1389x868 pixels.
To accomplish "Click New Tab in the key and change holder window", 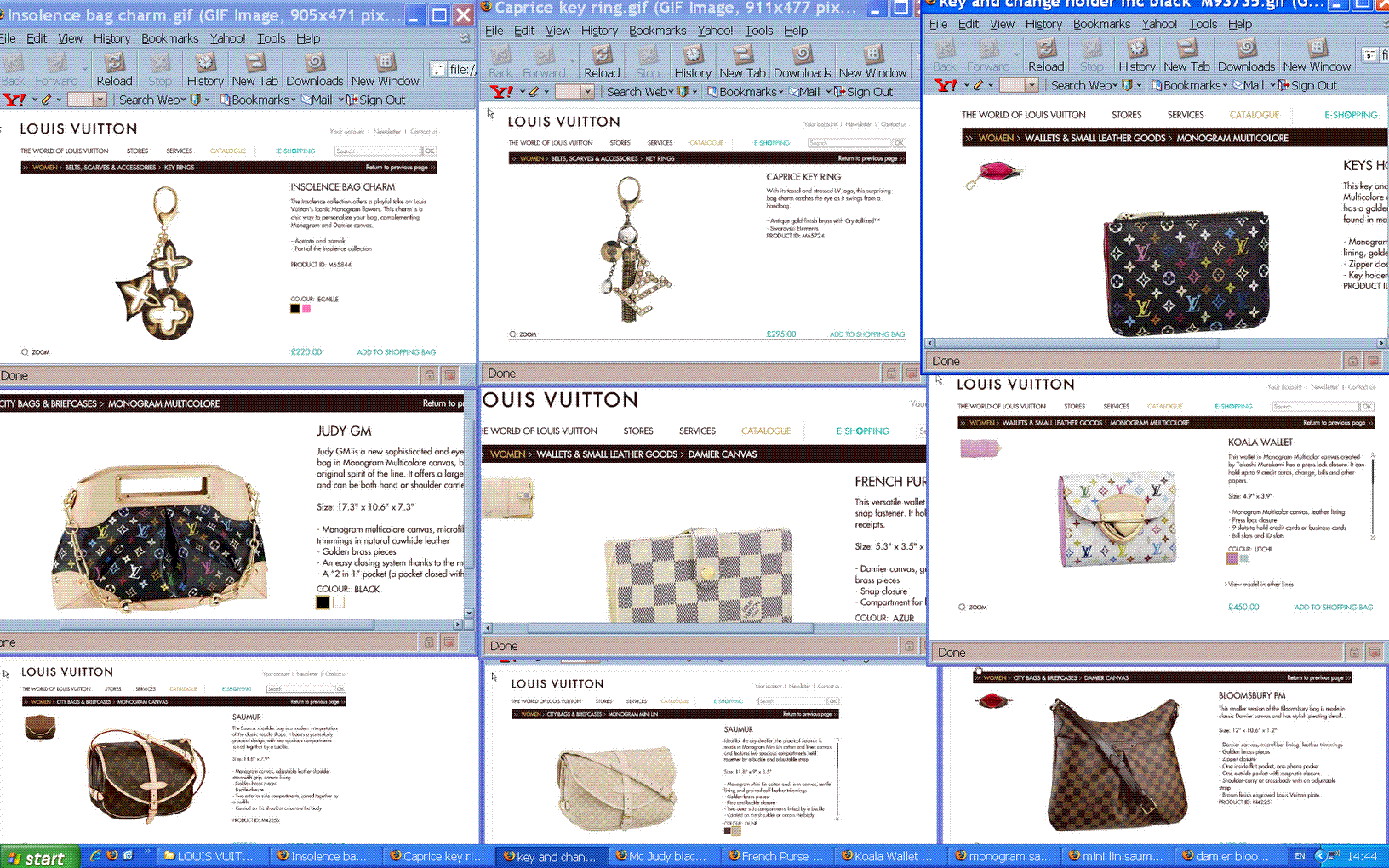I will click(x=1186, y=55).
